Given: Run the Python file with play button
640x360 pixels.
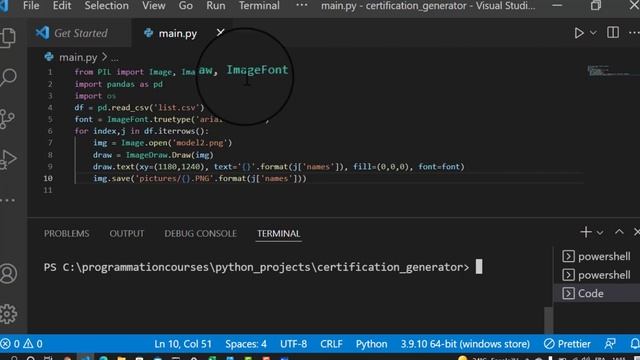Looking at the screenshot, I should point(579,33).
